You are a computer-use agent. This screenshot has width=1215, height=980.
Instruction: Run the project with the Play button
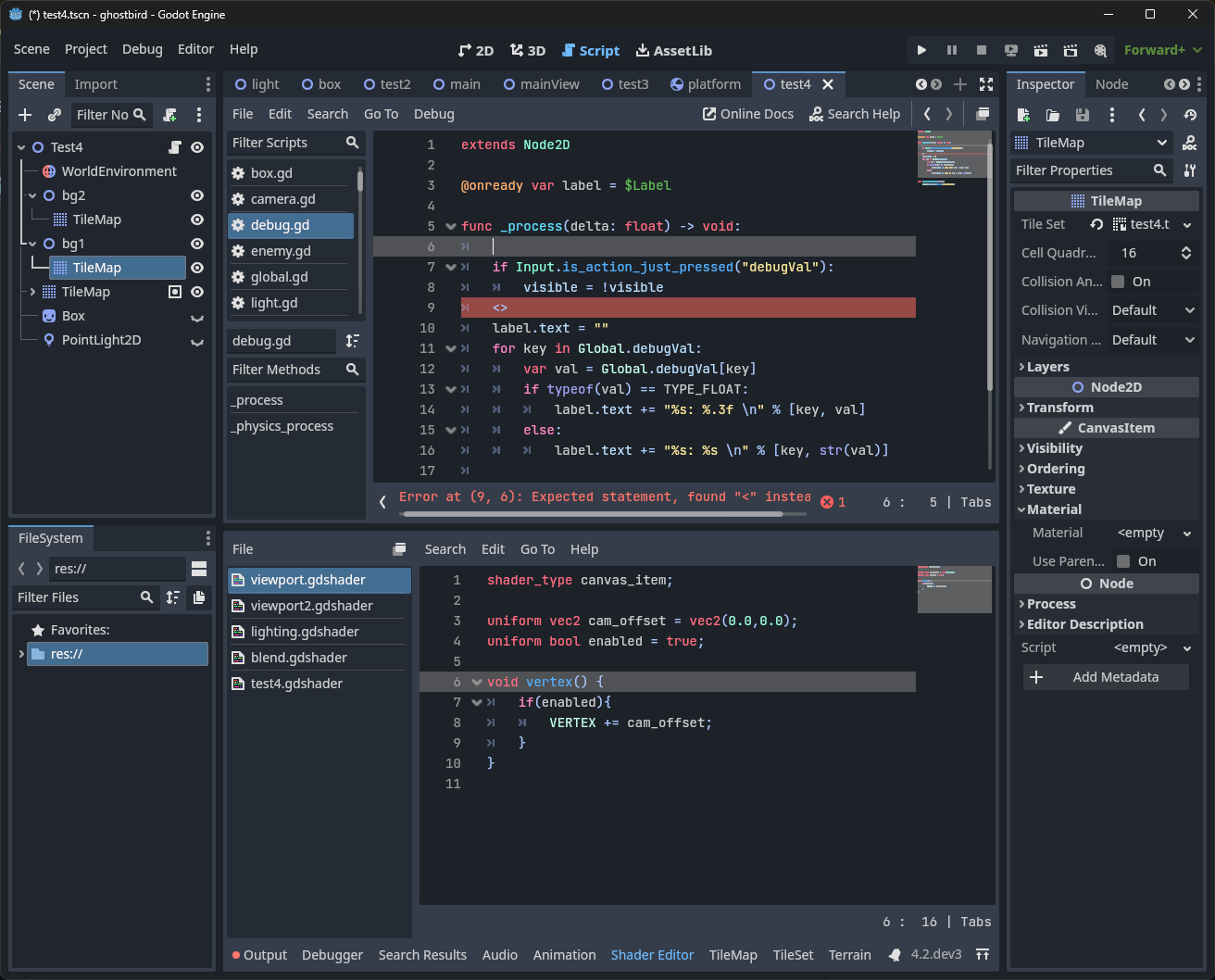[921, 50]
